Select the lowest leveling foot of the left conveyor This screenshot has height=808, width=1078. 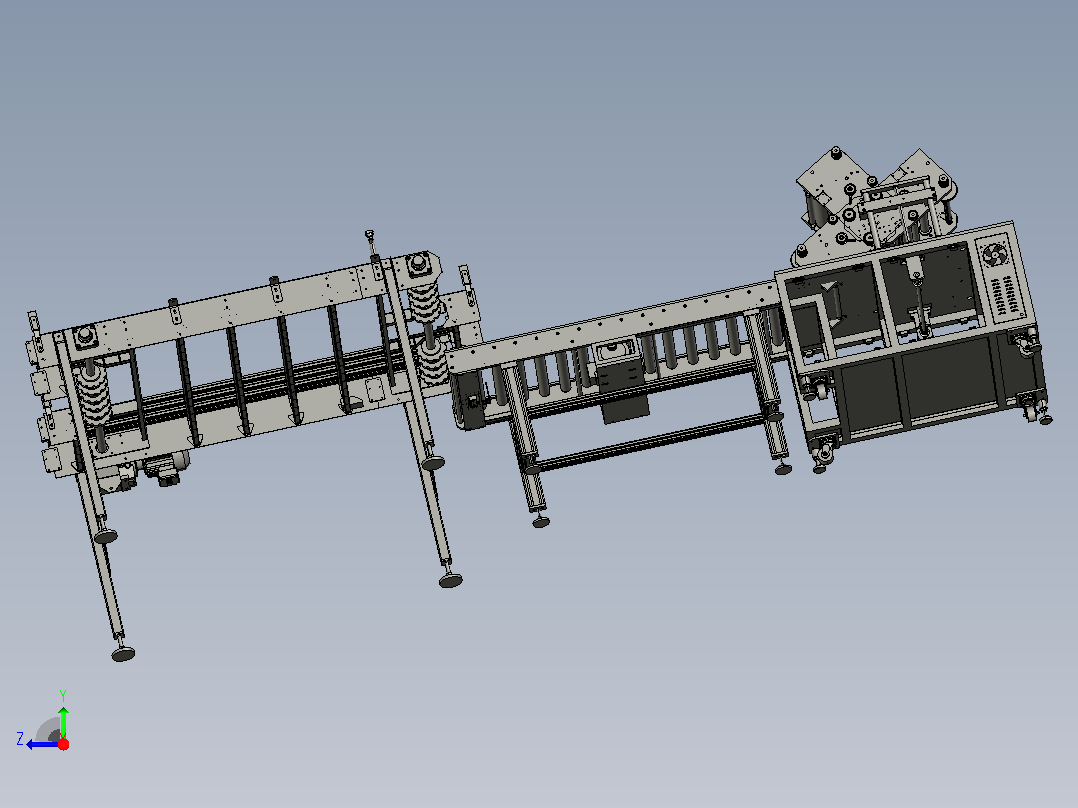point(123,652)
